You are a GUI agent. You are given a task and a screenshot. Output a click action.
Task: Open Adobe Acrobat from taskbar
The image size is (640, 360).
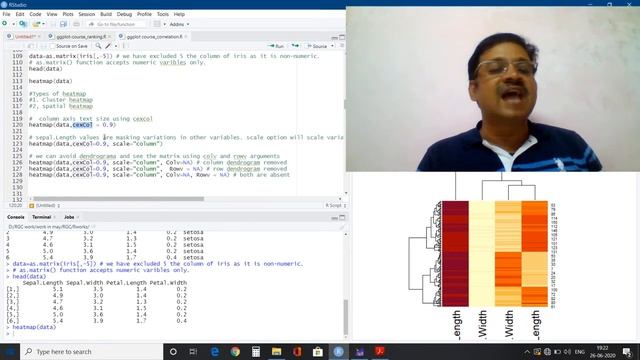pos(380,351)
